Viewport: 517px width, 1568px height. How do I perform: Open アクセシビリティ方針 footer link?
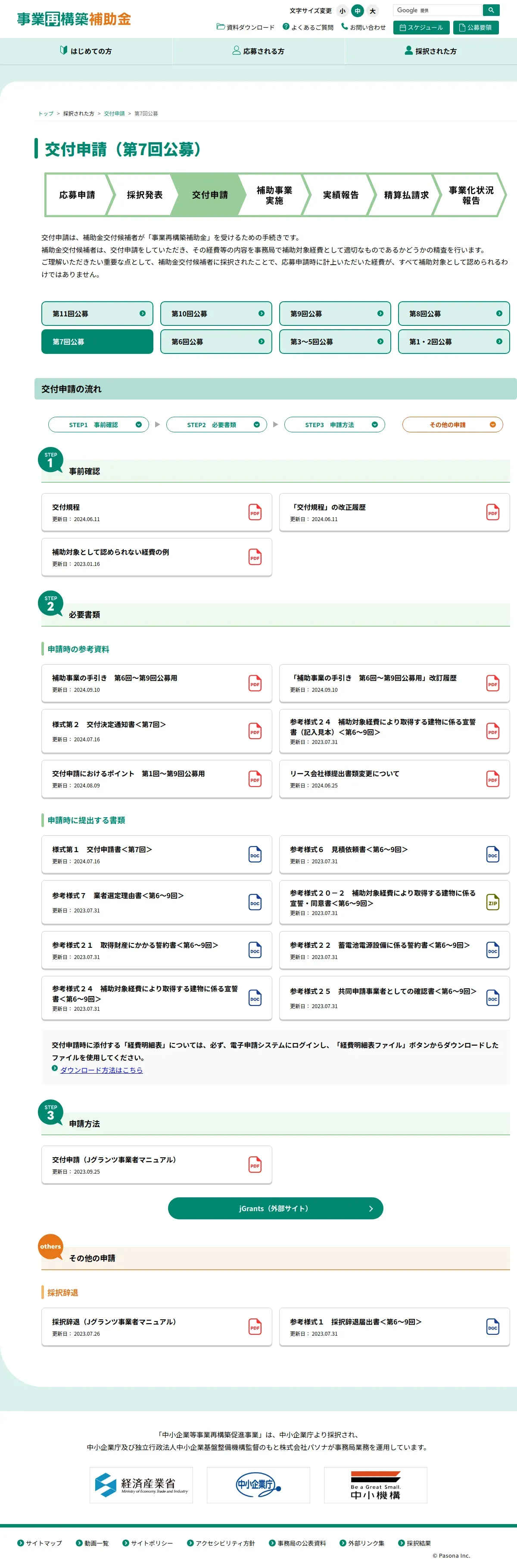coord(221,1543)
